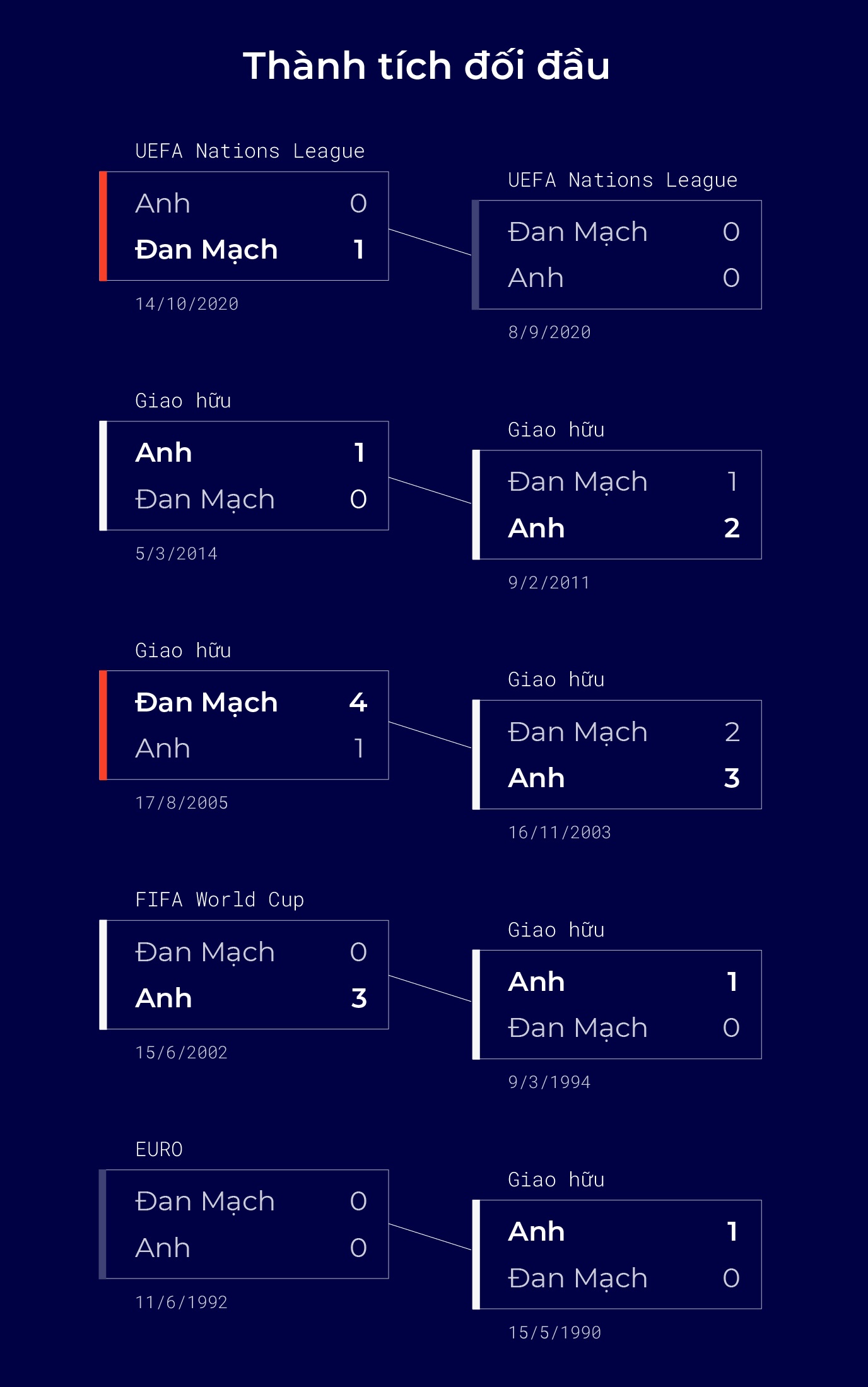Viewport: 868px width, 1387px height.
Task: Select the 15/6/2002 match date
Action: point(182,1053)
